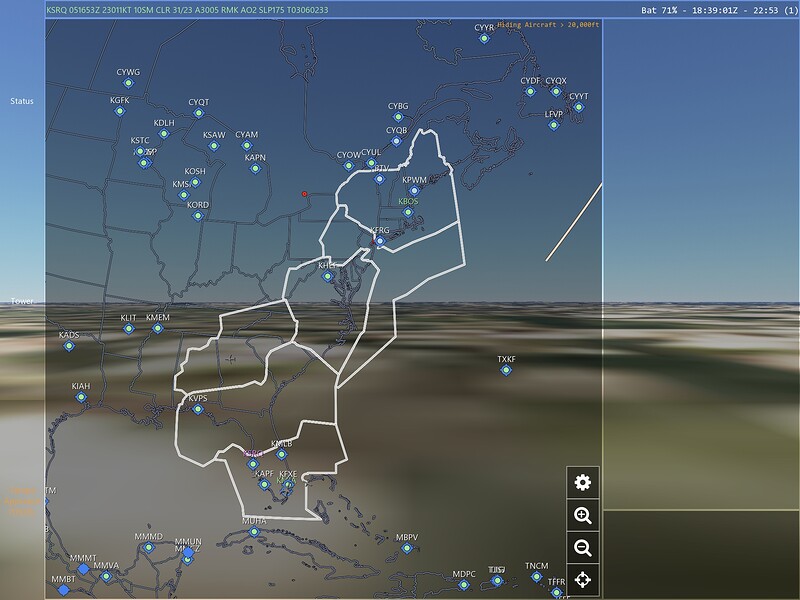The height and width of the screenshot is (600, 800).
Task: Select the KMLB airport marker
Action: coord(282,455)
